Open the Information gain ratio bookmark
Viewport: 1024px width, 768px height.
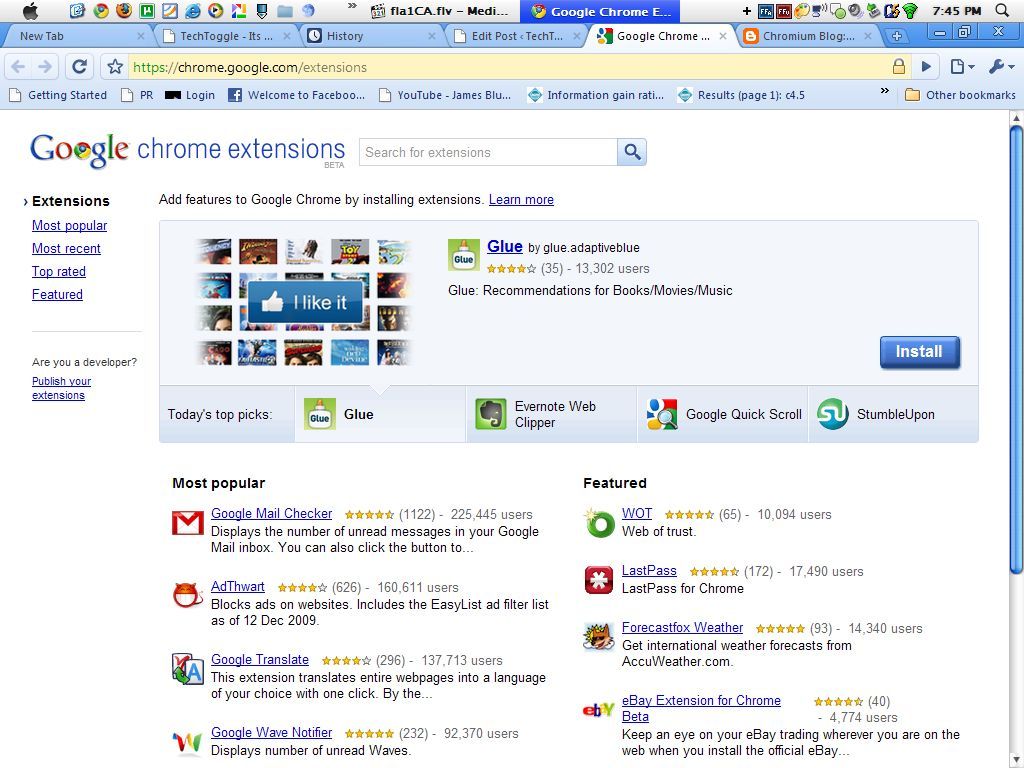click(x=596, y=95)
